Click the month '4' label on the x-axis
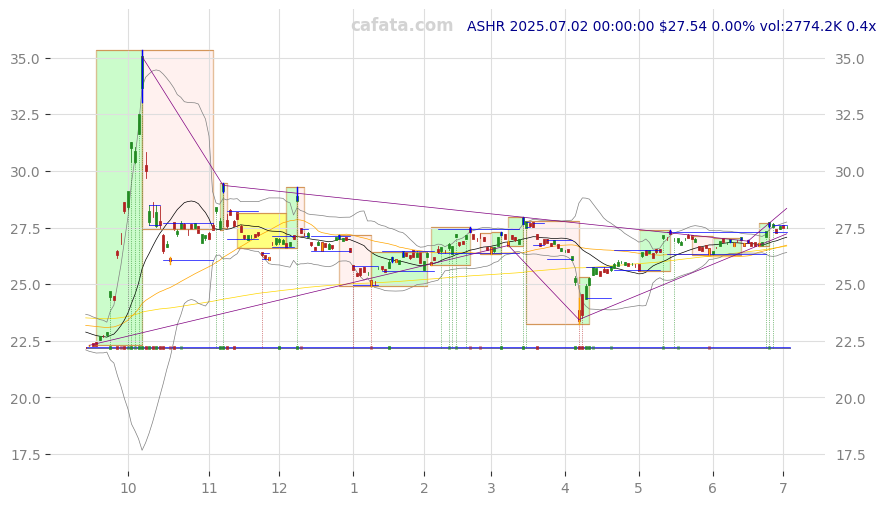886x505 pixels. [565, 488]
